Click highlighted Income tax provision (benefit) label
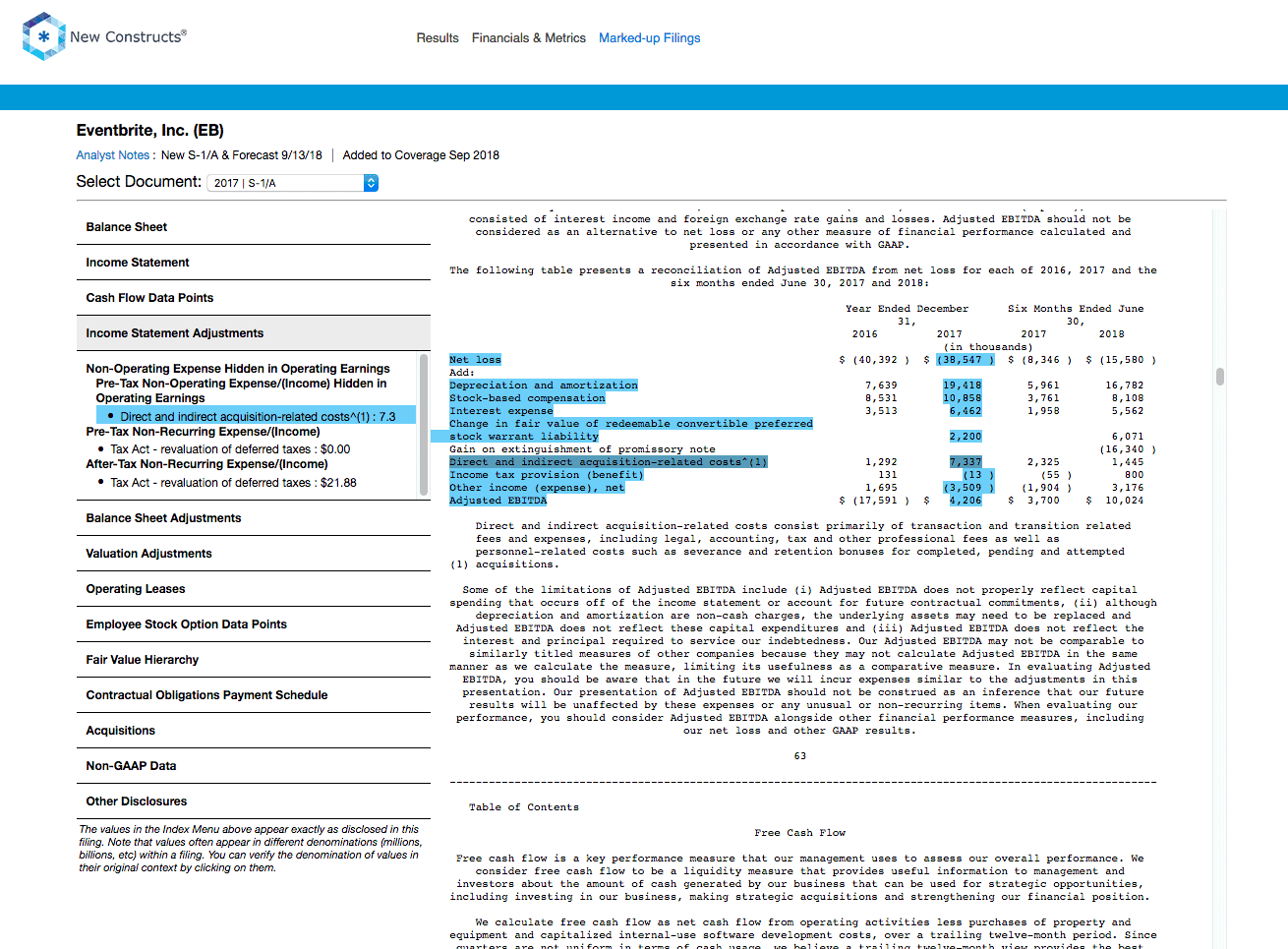Viewport: 1288px width, 949px height. tap(547, 475)
